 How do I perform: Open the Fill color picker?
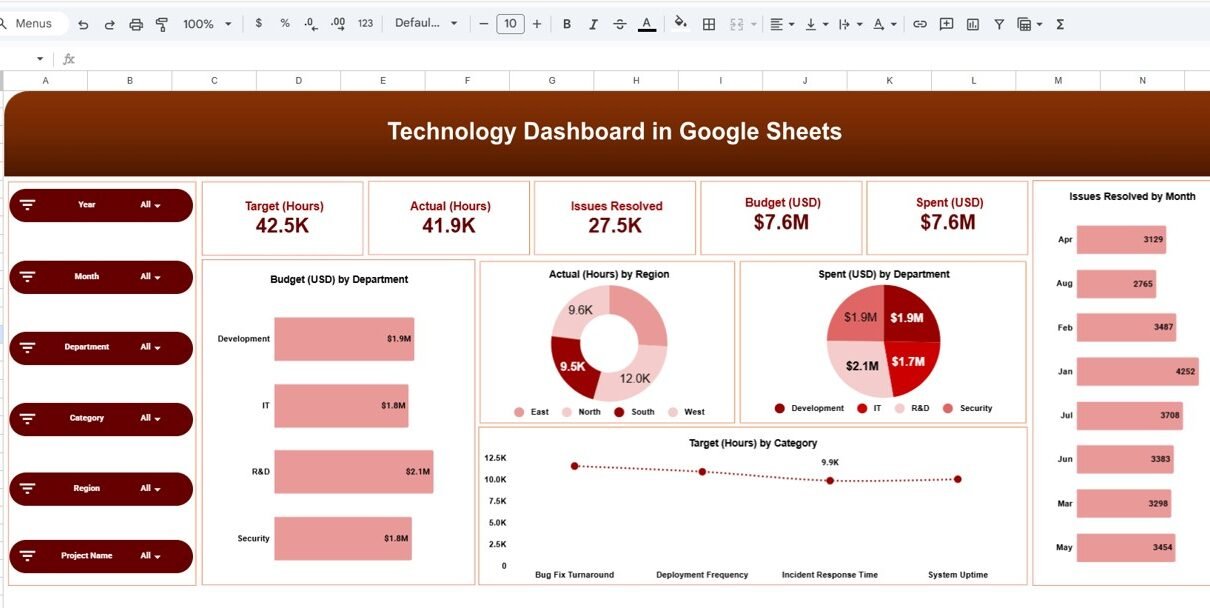click(681, 24)
